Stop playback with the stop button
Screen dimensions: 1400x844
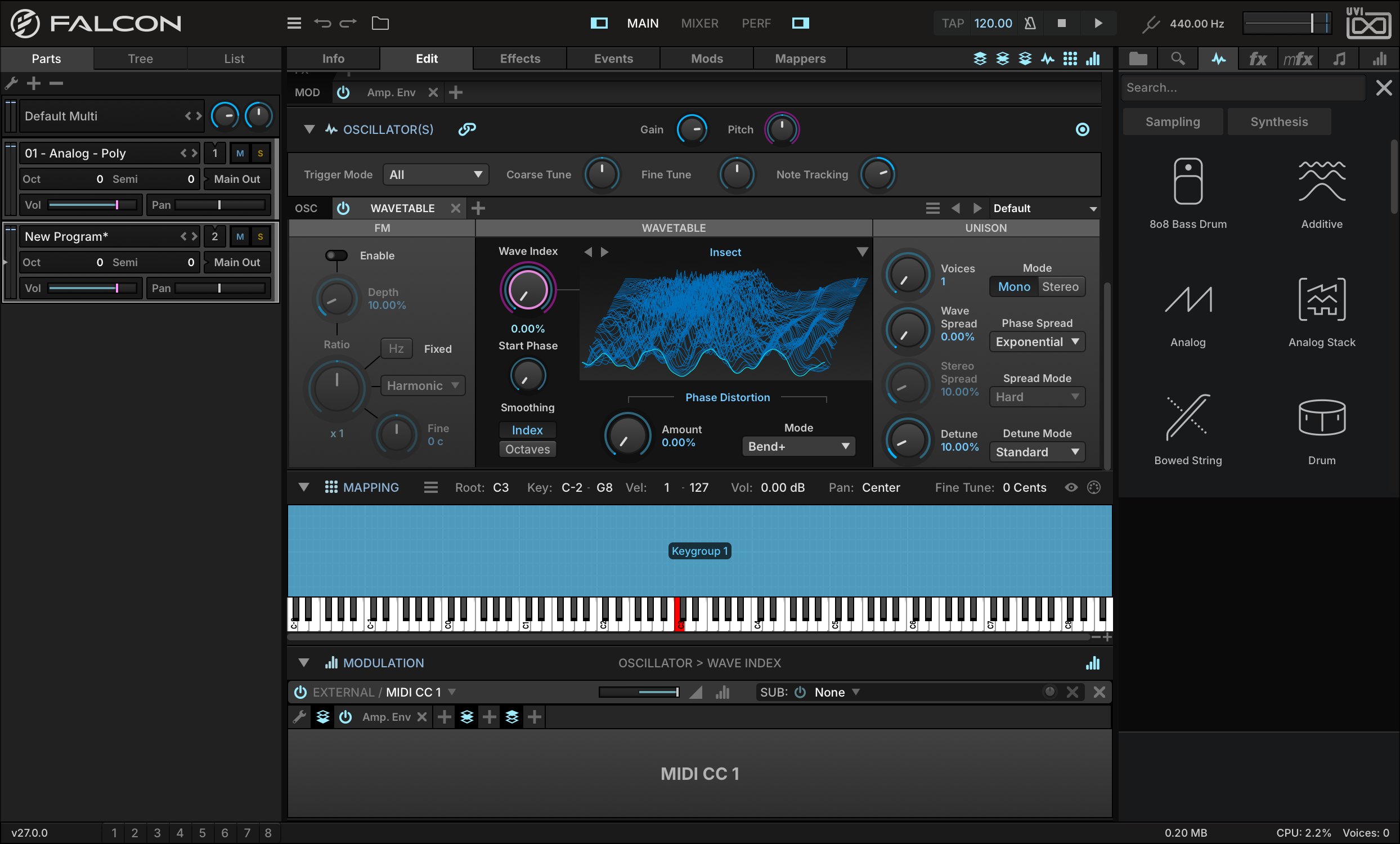[x=1061, y=23]
